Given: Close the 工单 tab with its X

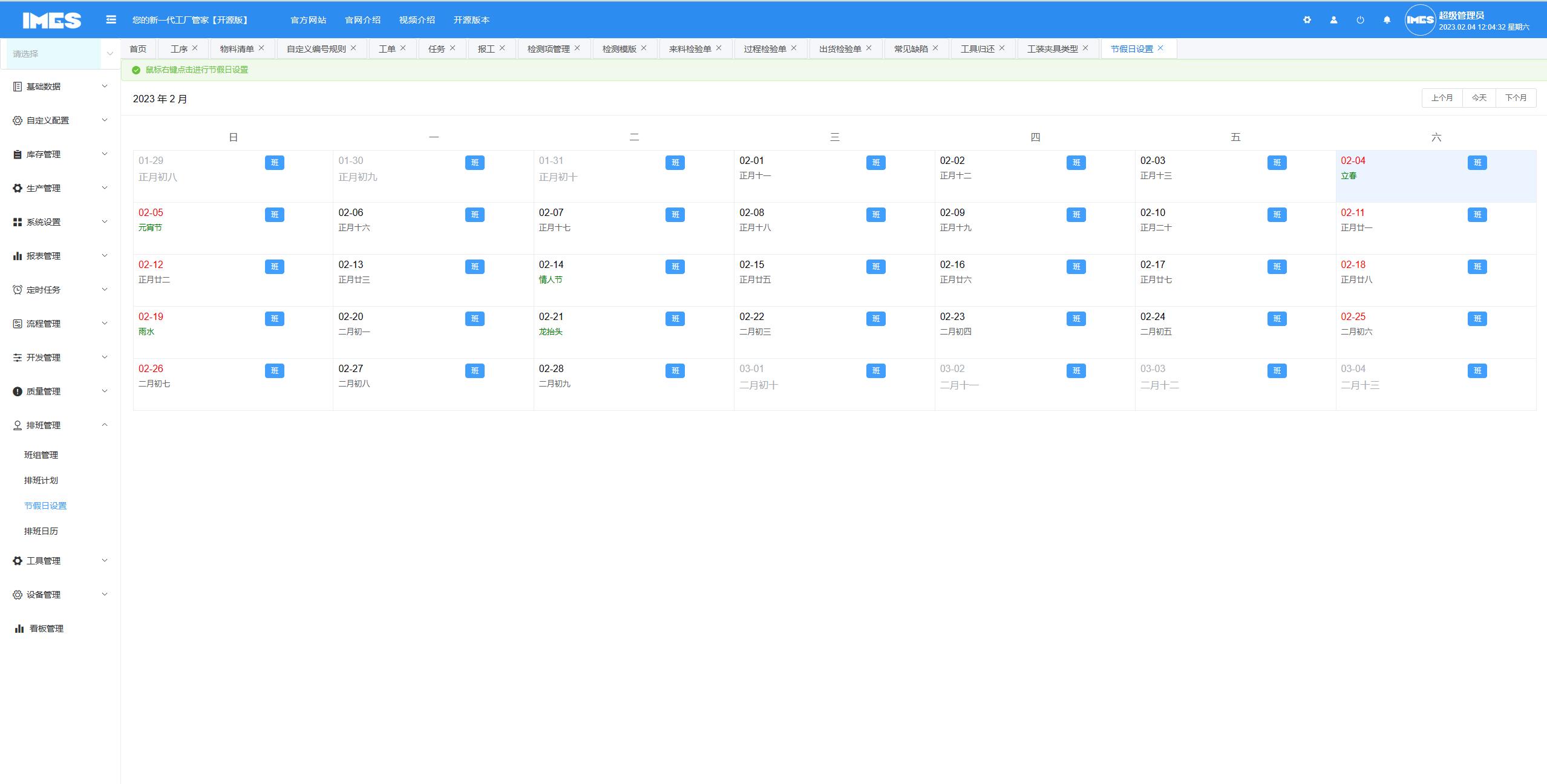Looking at the screenshot, I should pos(403,48).
